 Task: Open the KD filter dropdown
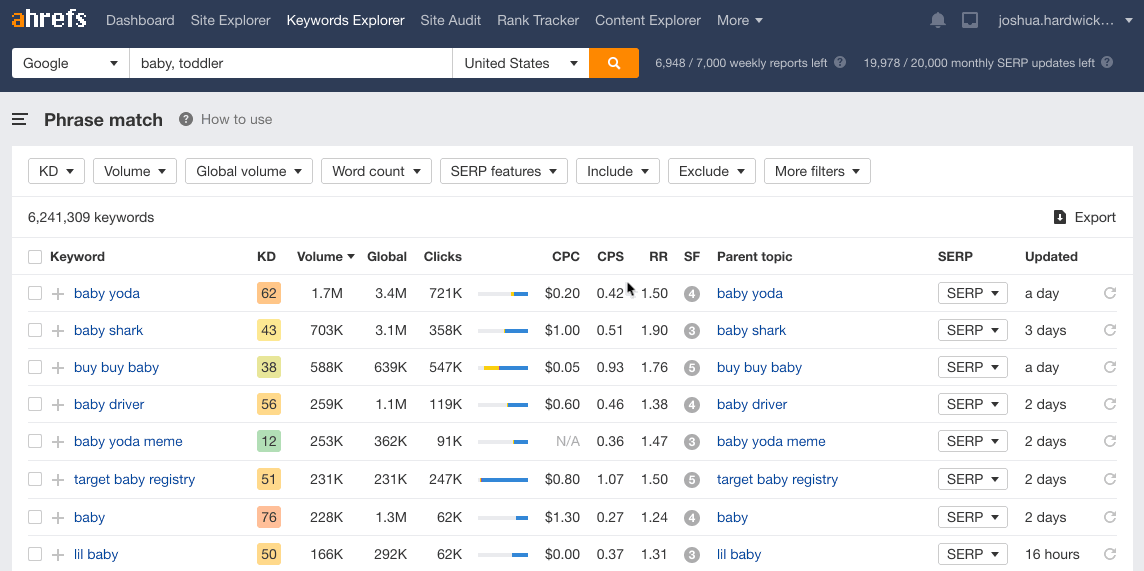pos(56,171)
